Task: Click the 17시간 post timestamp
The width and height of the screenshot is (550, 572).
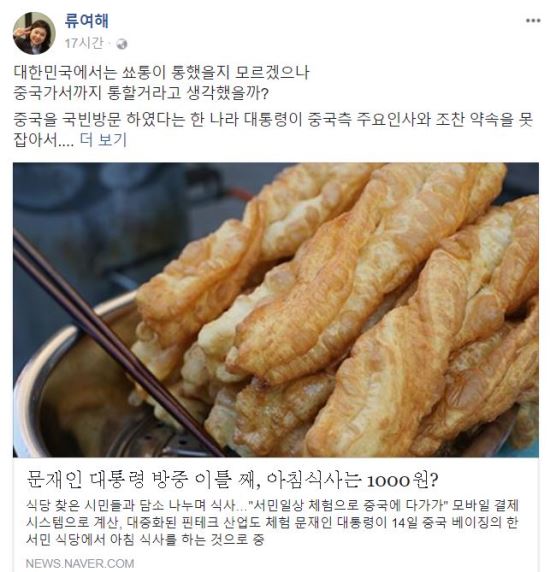Action: click(x=84, y=43)
